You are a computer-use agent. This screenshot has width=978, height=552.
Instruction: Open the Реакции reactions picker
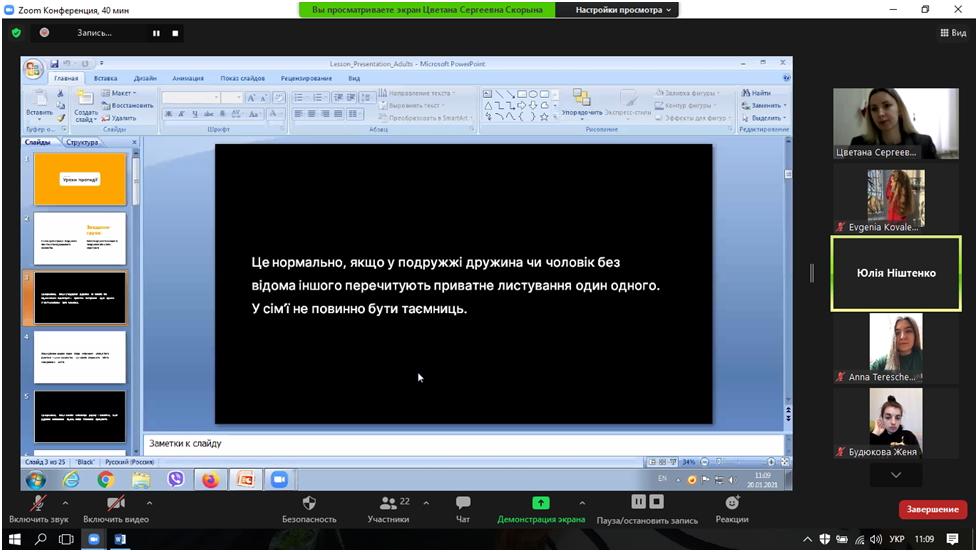[732, 505]
